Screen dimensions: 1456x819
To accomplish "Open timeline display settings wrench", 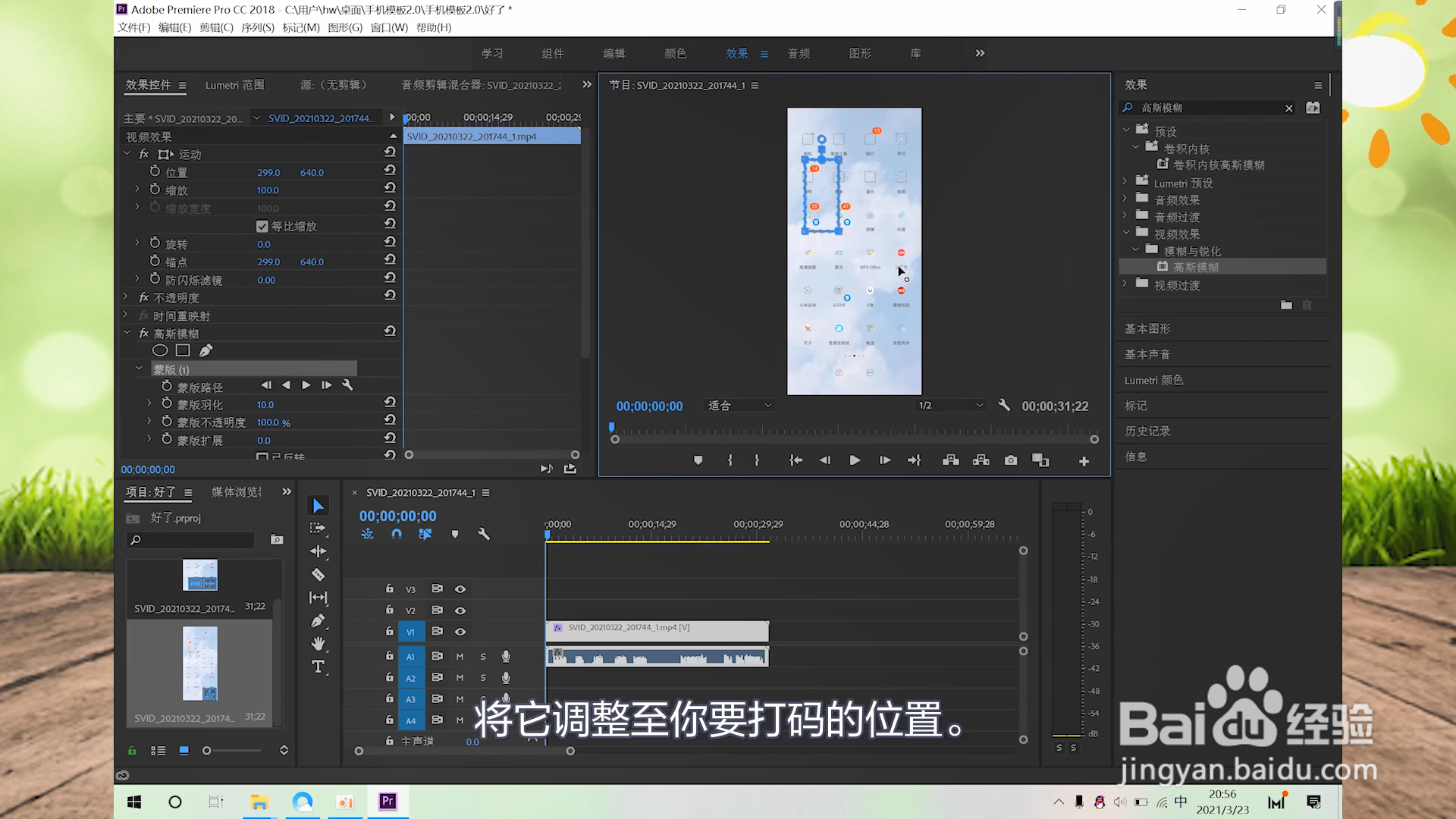I will (483, 534).
